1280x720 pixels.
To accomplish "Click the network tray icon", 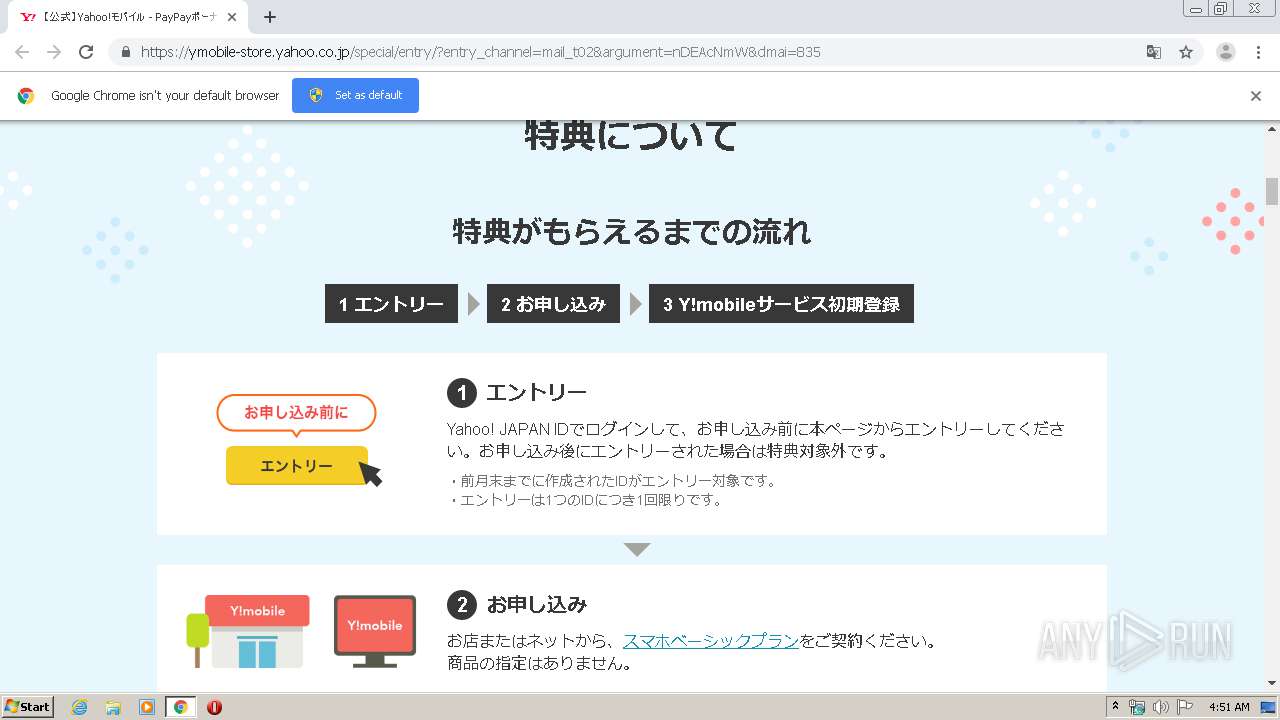I will pyautogui.click(x=1137, y=707).
